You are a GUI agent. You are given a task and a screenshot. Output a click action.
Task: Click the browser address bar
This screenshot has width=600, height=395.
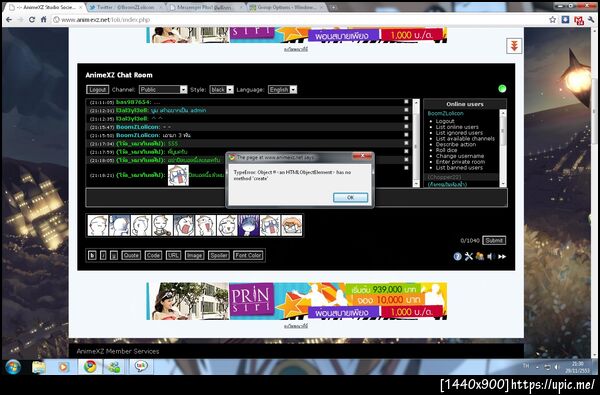pyautogui.click(x=298, y=20)
